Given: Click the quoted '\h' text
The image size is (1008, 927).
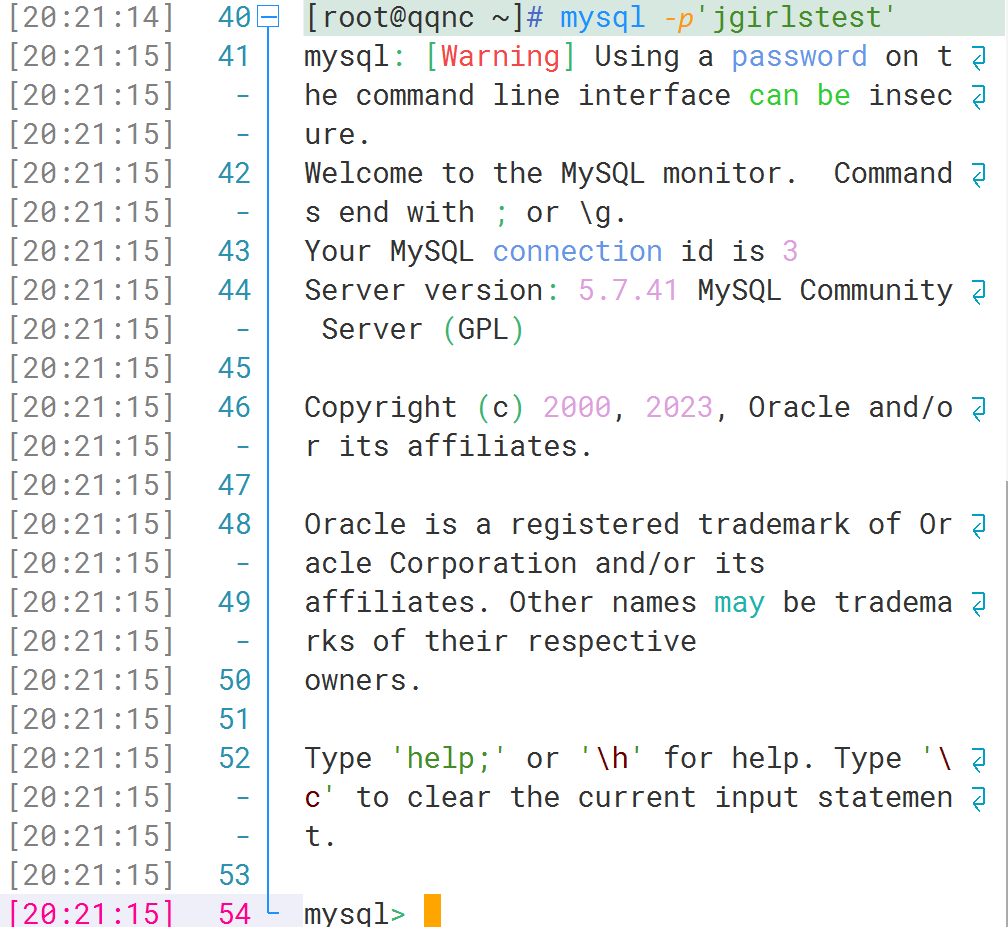Looking at the screenshot, I should [x=611, y=759].
